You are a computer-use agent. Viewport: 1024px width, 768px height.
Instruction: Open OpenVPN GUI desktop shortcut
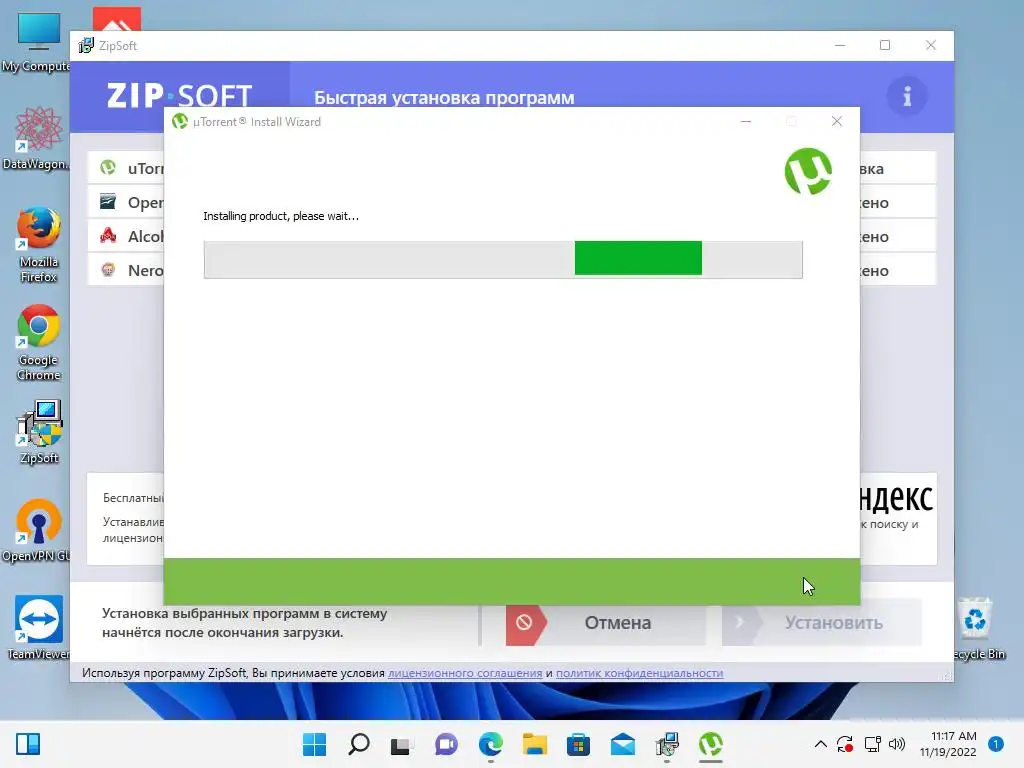[x=37, y=530]
